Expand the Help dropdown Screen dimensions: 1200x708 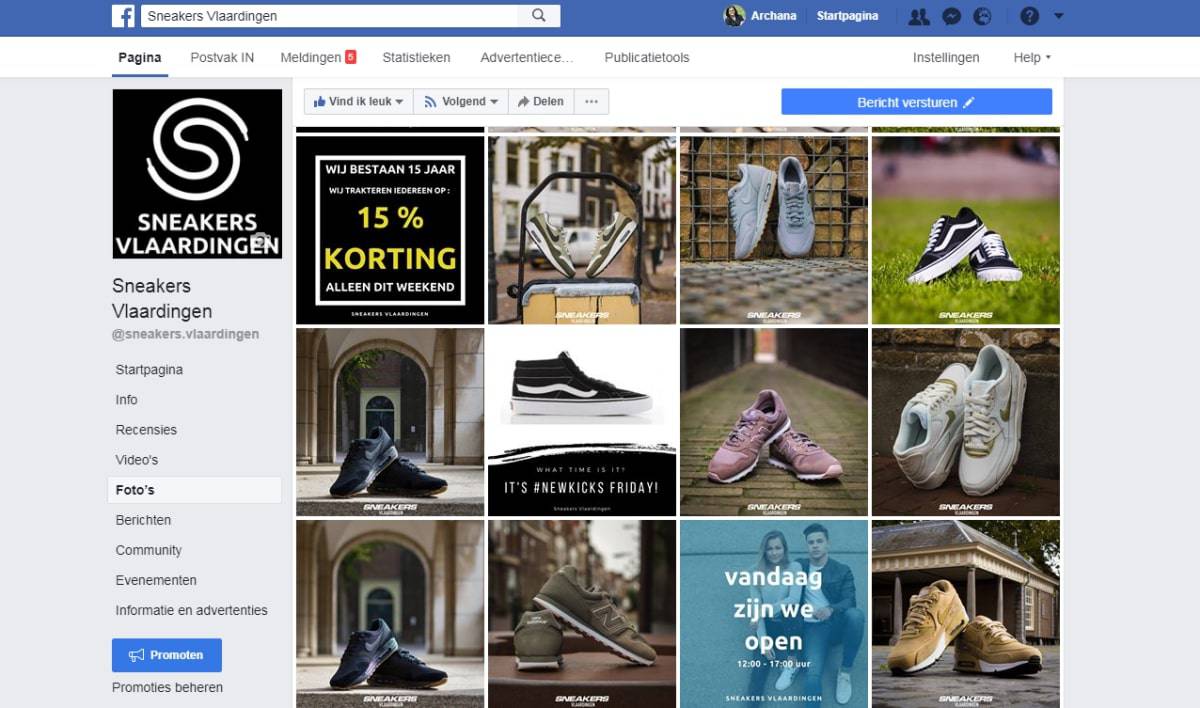(x=1032, y=58)
